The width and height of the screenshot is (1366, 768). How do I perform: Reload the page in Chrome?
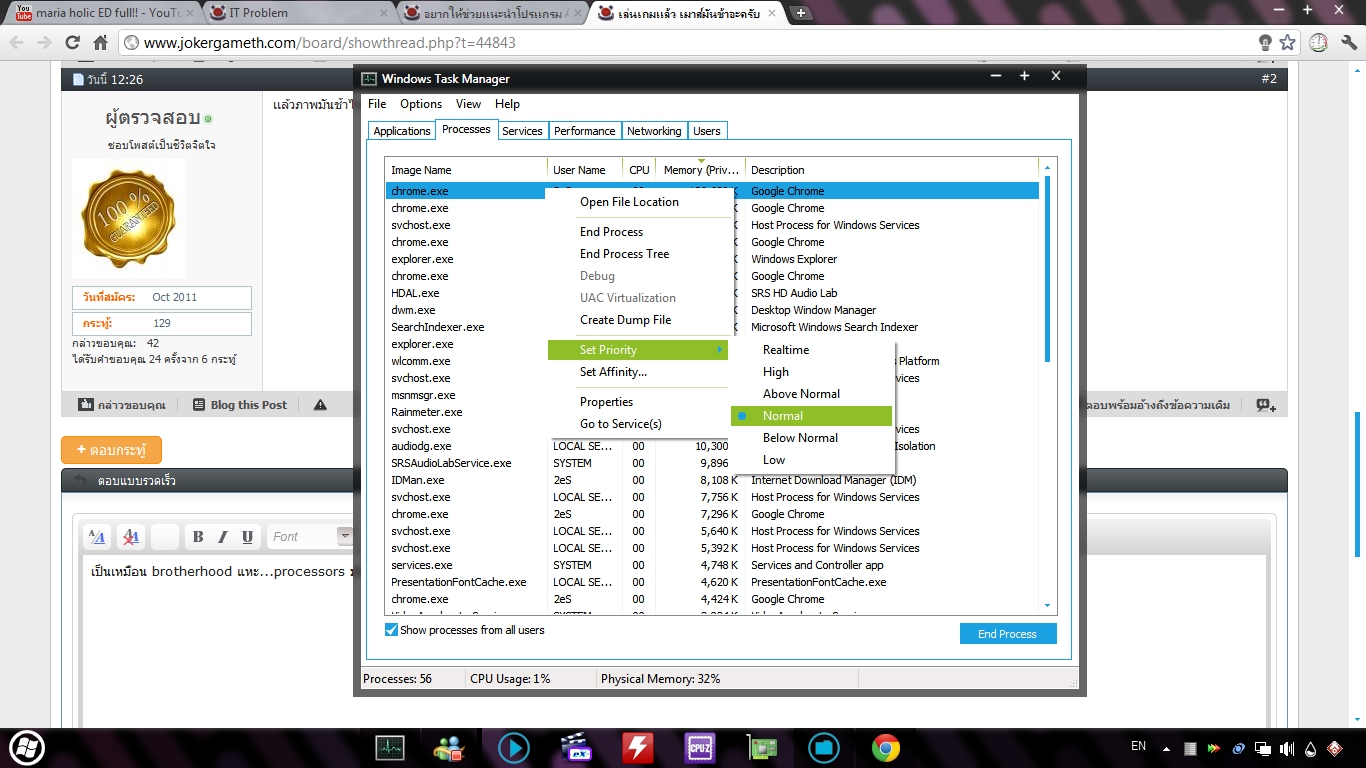point(72,43)
